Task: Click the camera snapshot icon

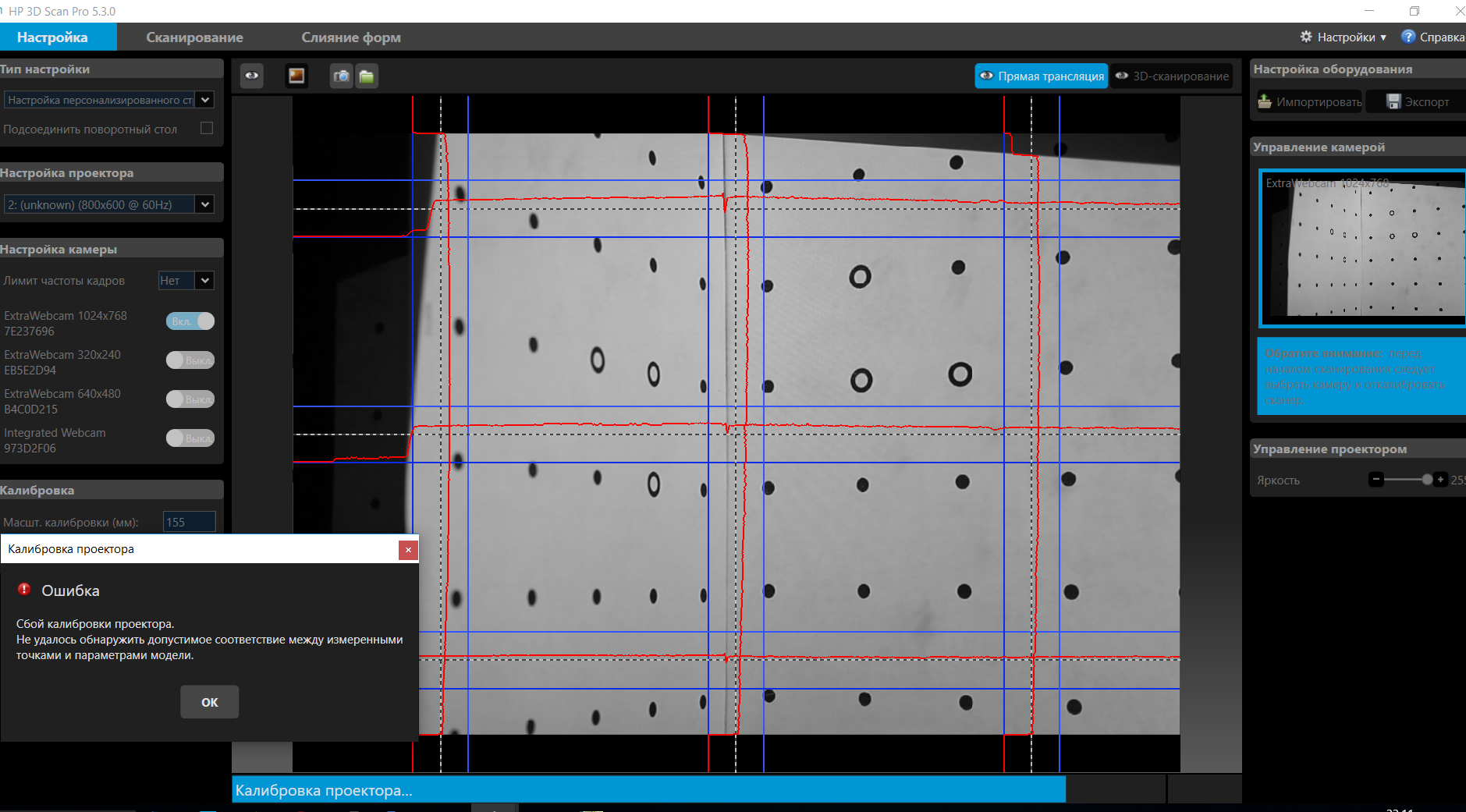Action: coord(342,76)
